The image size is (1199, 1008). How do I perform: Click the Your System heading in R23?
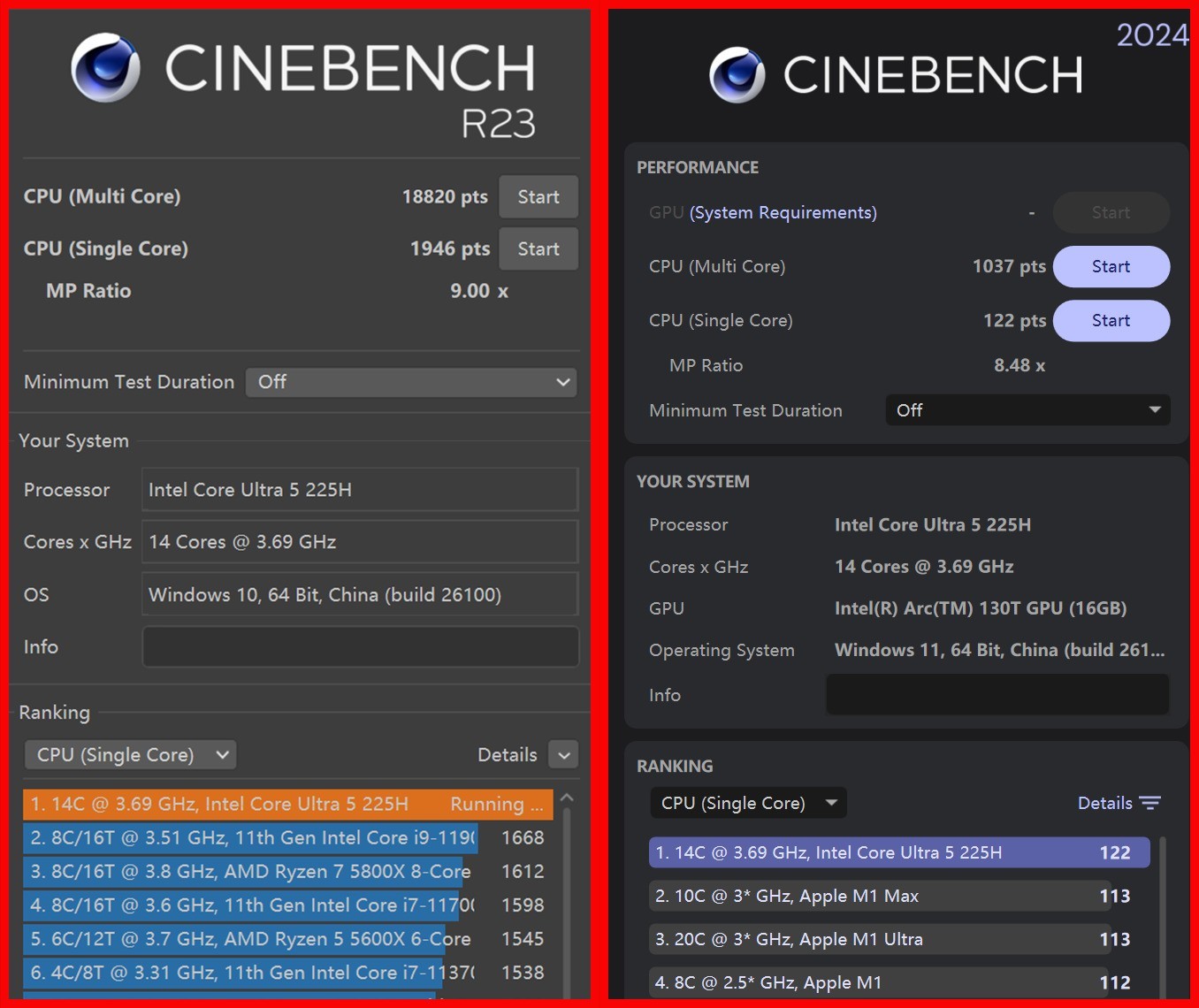74,440
